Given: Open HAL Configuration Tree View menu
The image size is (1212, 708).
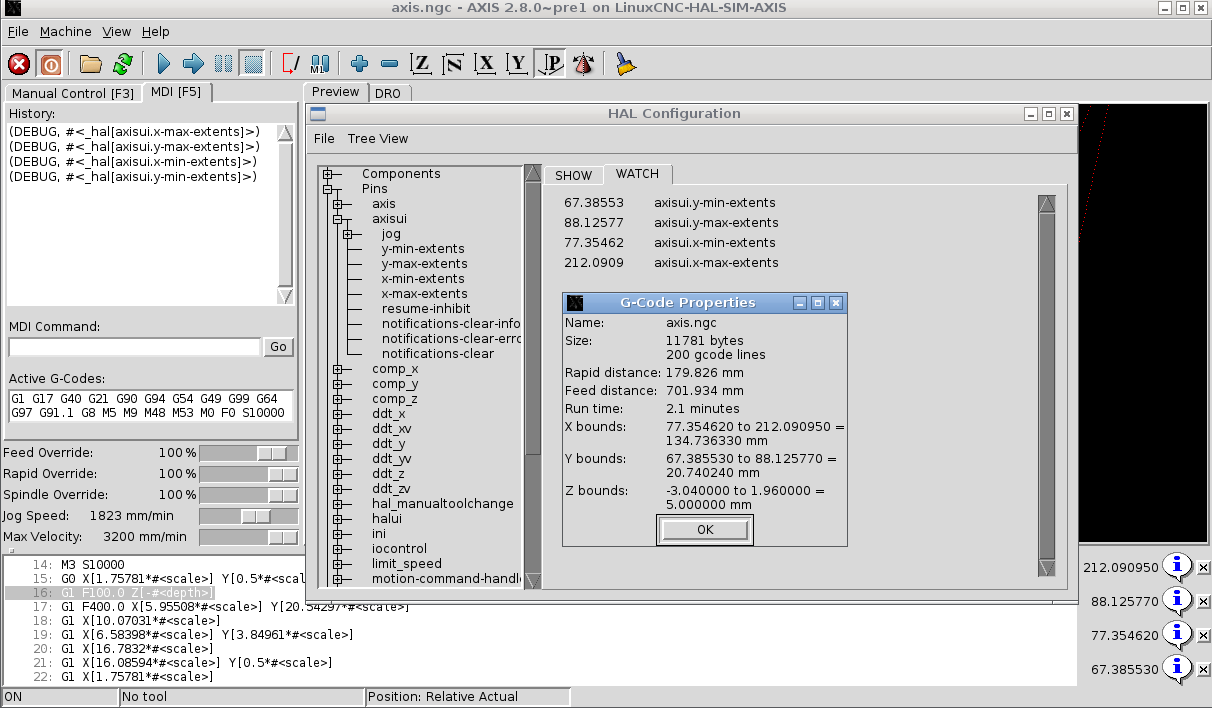Looking at the screenshot, I should [378, 139].
